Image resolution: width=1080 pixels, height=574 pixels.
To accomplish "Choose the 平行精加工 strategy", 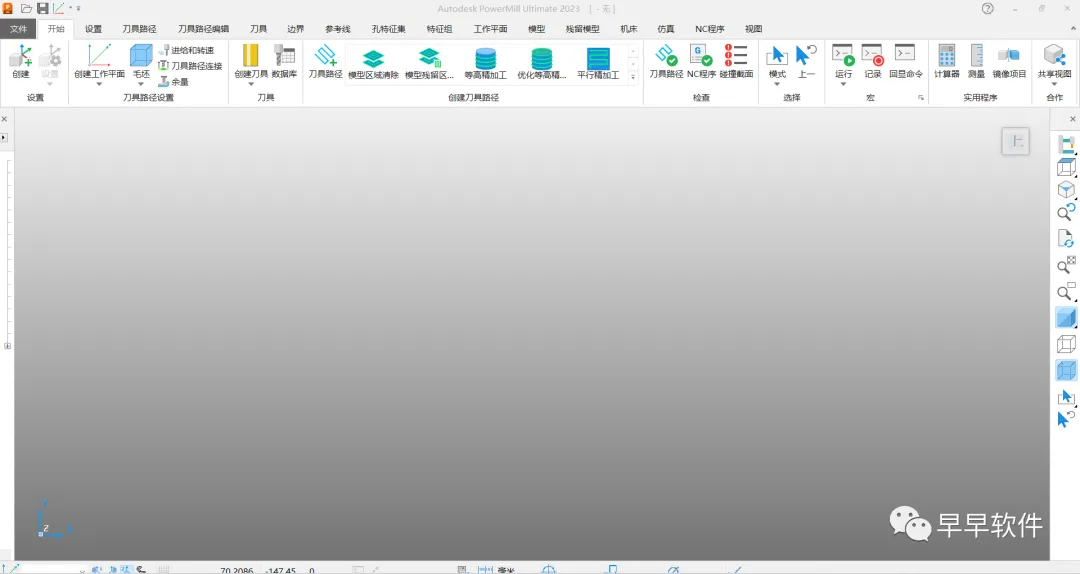I will [598, 63].
